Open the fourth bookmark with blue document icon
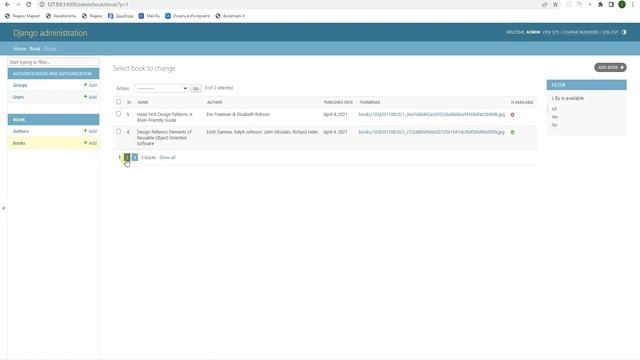This screenshot has height=360, width=640. tap(120, 16)
